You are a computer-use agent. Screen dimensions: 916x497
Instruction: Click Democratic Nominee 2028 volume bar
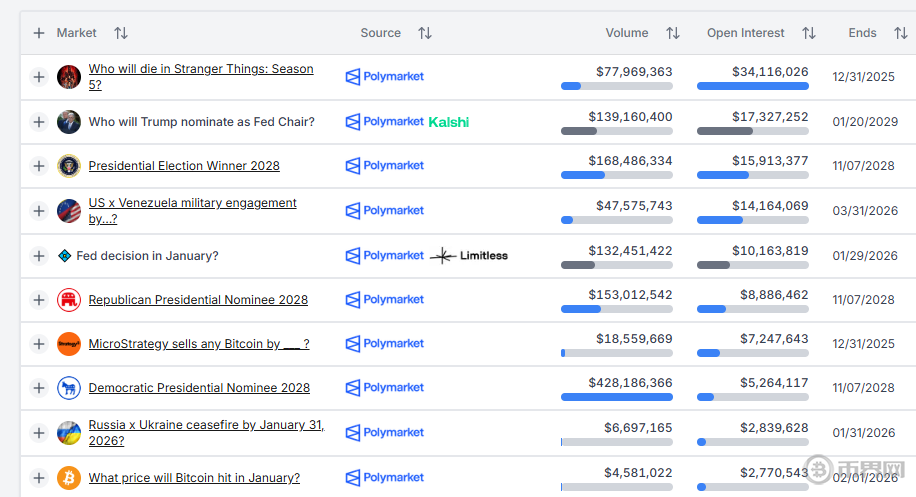(616, 397)
